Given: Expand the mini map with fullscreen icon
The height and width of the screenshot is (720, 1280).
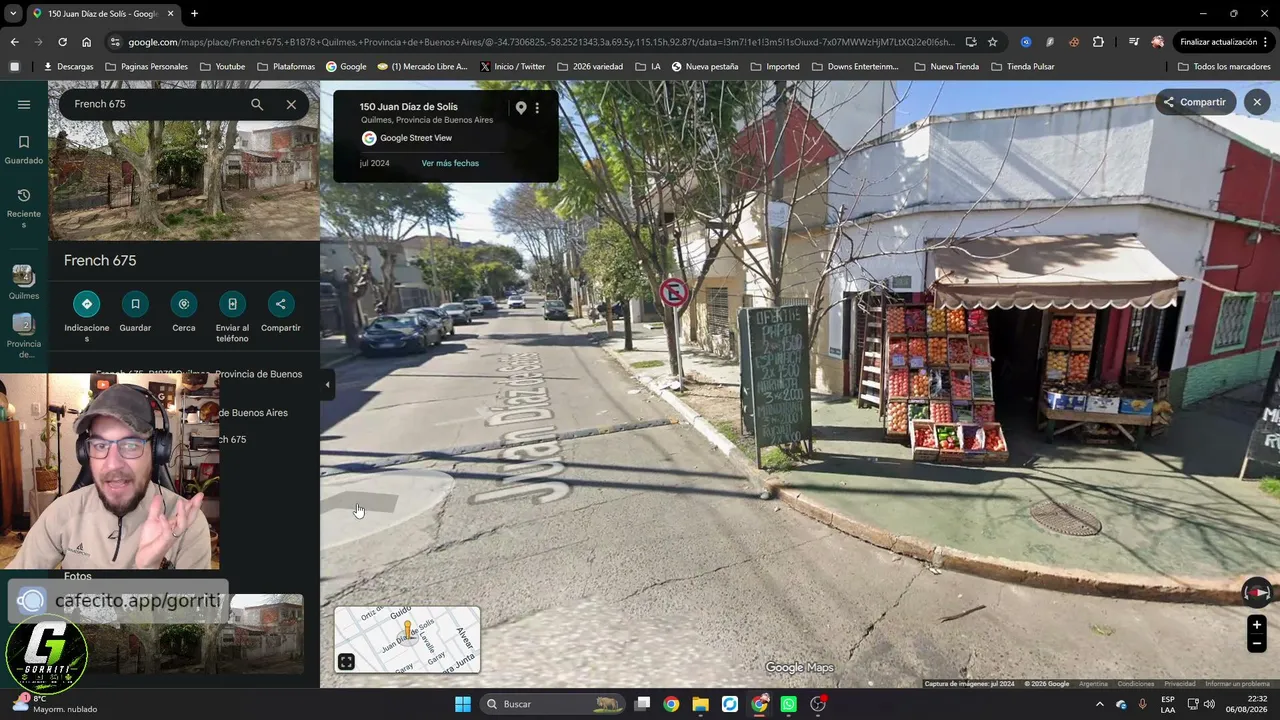Looking at the screenshot, I should click(x=346, y=661).
